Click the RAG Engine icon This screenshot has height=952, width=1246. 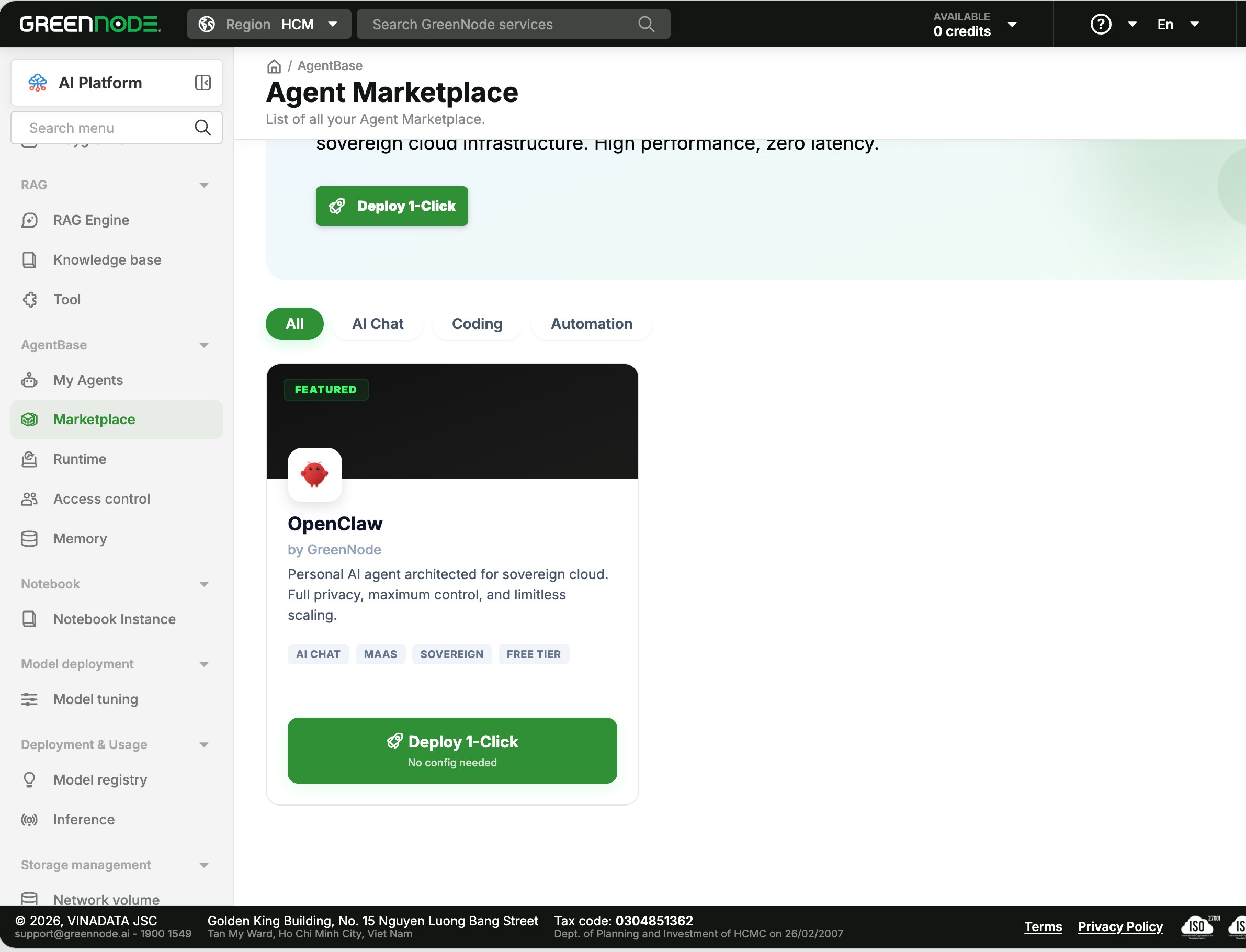29,220
